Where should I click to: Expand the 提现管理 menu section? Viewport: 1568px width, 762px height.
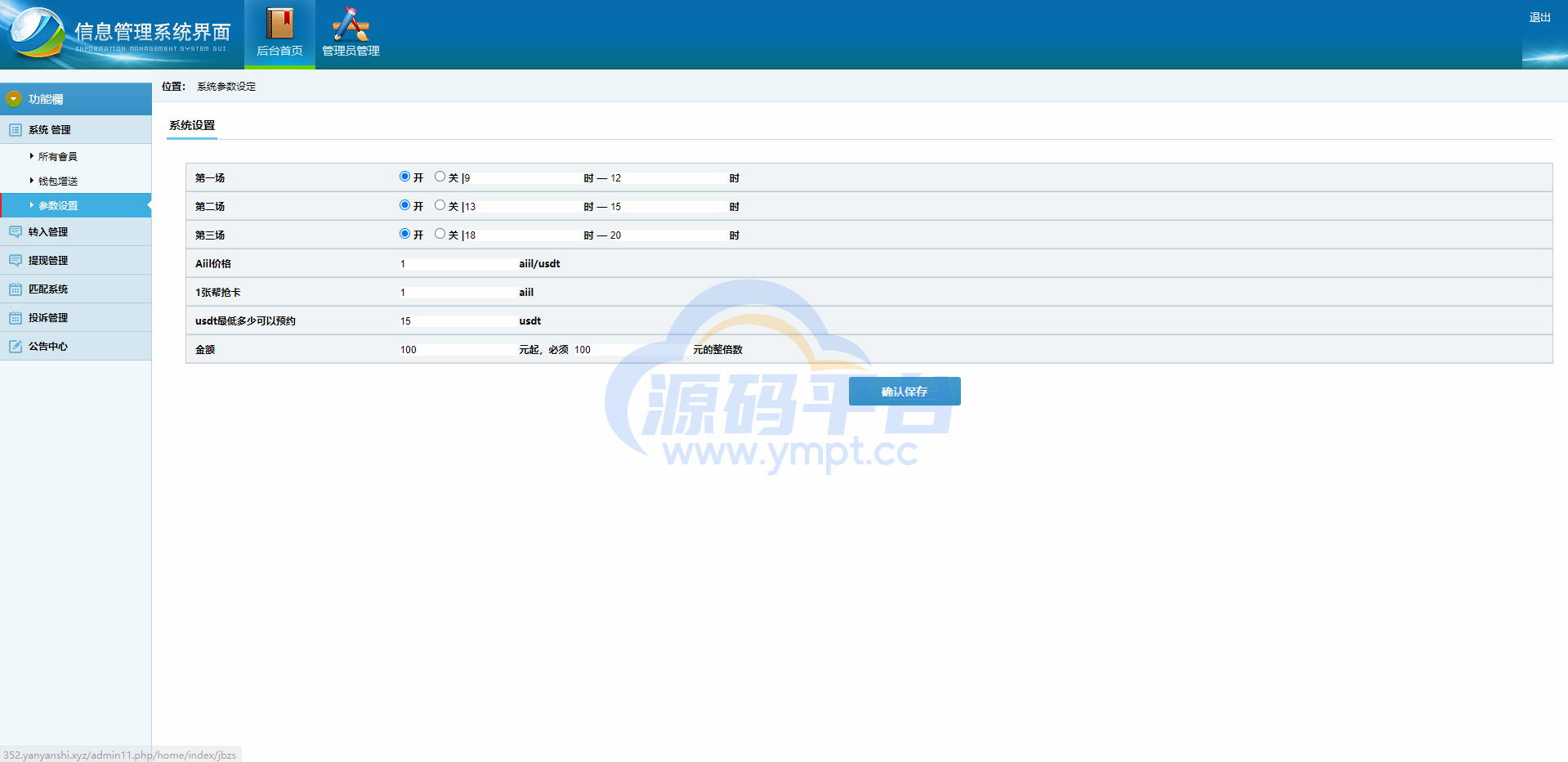click(x=76, y=261)
